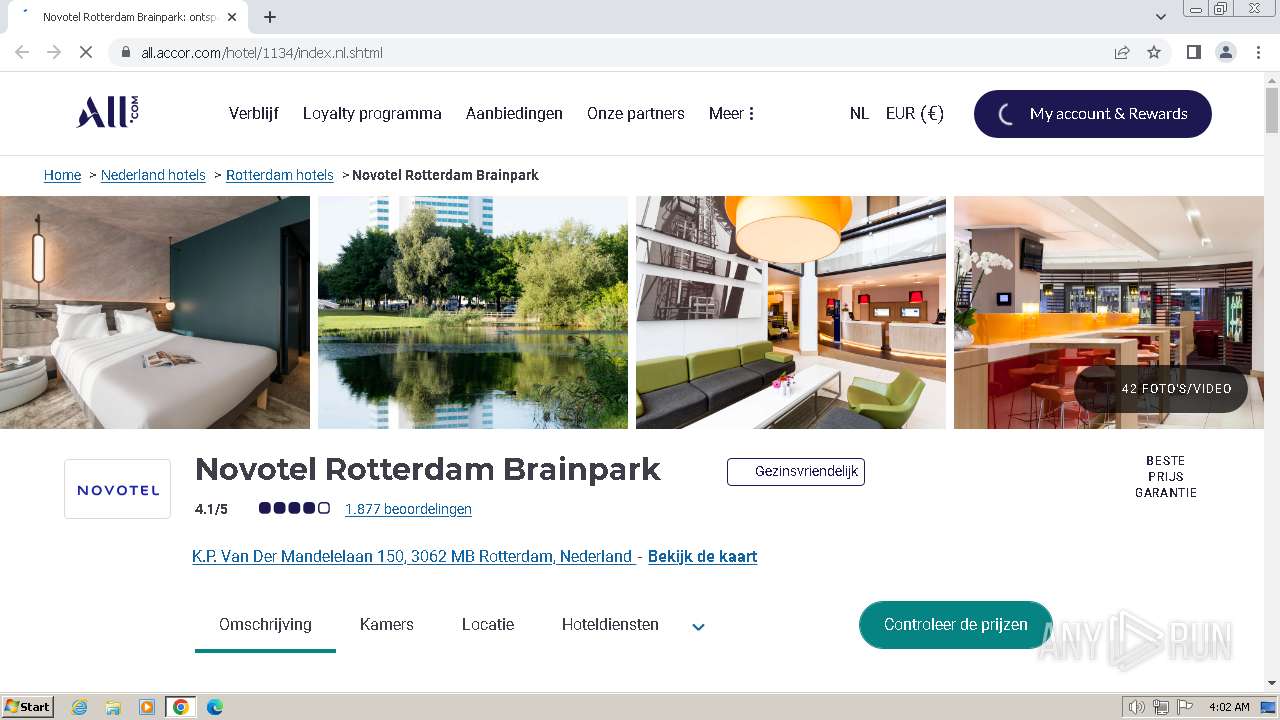Open File Explorer from the taskbar
Image resolution: width=1280 pixels, height=720 pixels.
pyautogui.click(x=113, y=707)
